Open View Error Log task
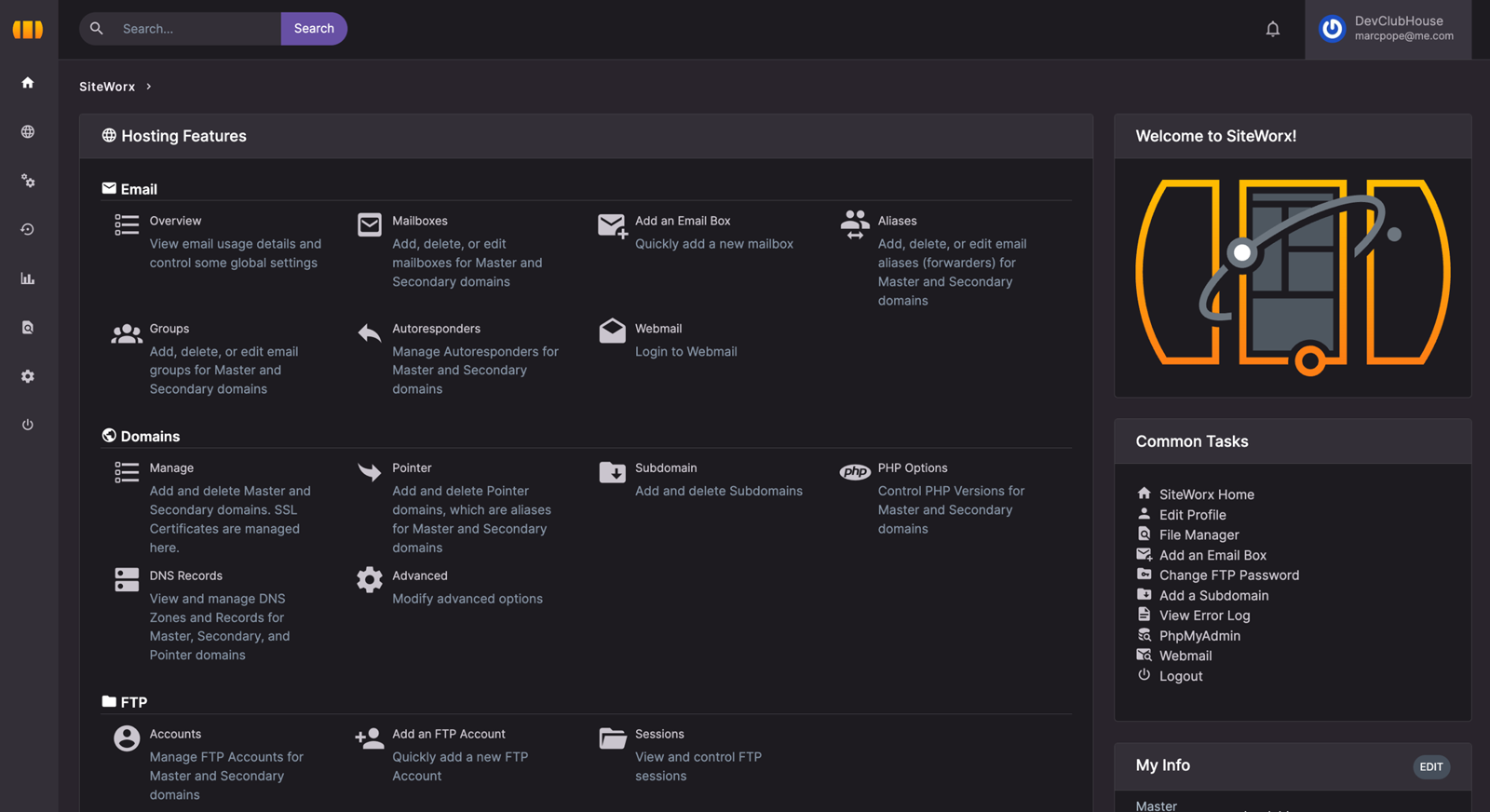 coord(1205,616)
